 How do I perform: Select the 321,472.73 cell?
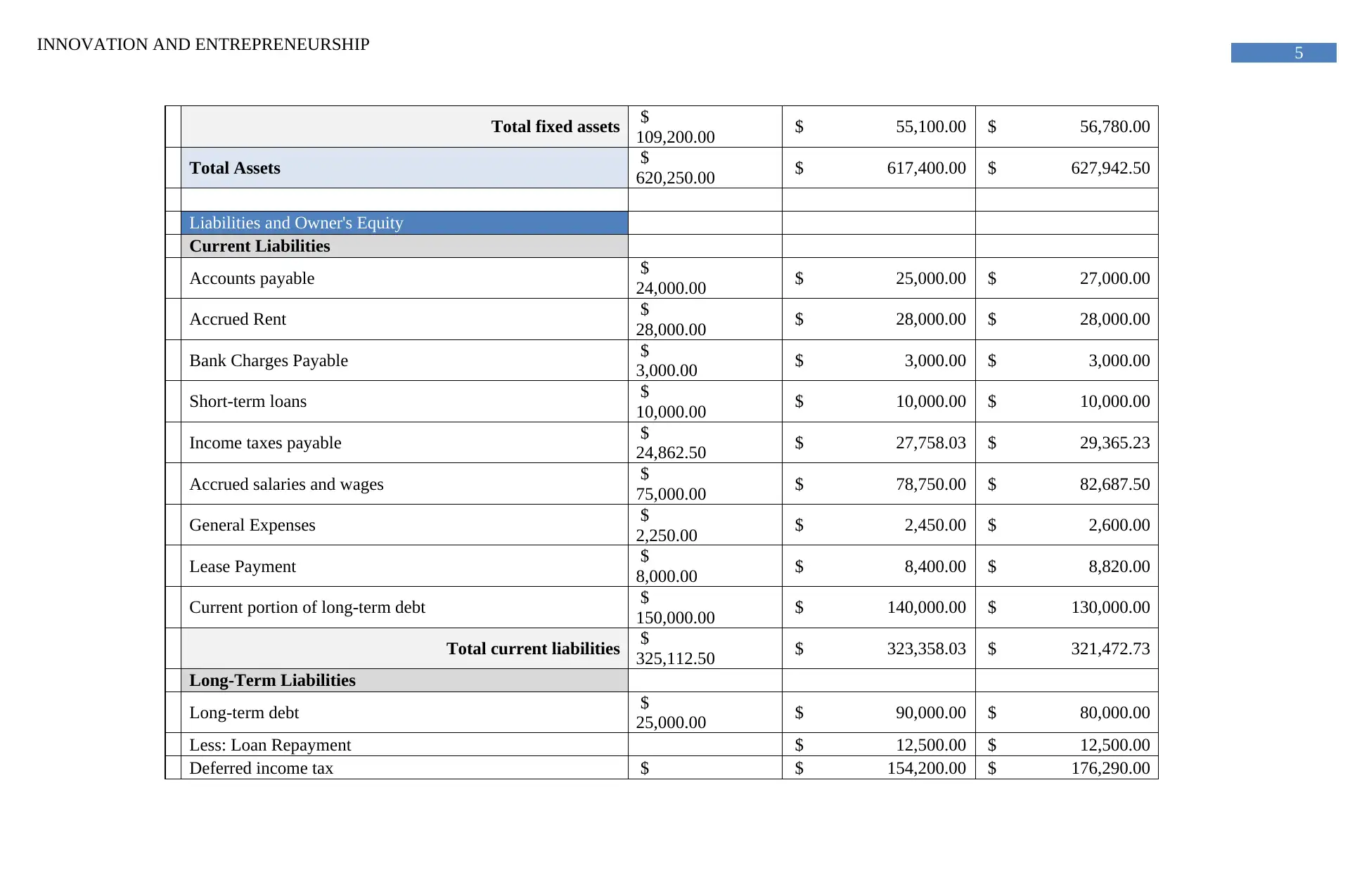[x=1067, y=649]
